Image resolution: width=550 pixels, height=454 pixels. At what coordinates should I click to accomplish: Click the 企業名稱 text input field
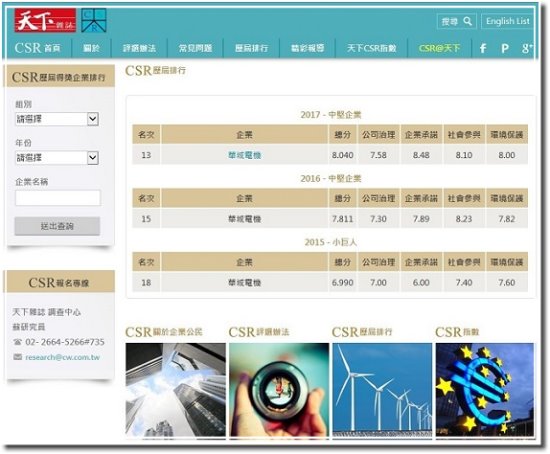tap(58, 198)
